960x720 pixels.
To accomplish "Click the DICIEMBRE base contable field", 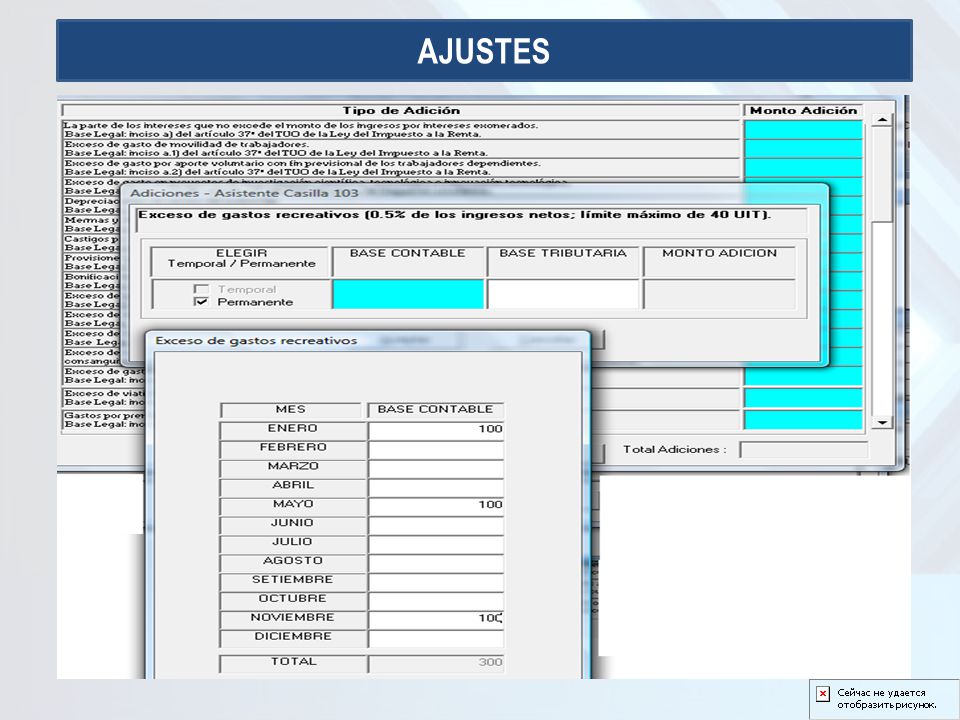I will [x=436, y=638].
